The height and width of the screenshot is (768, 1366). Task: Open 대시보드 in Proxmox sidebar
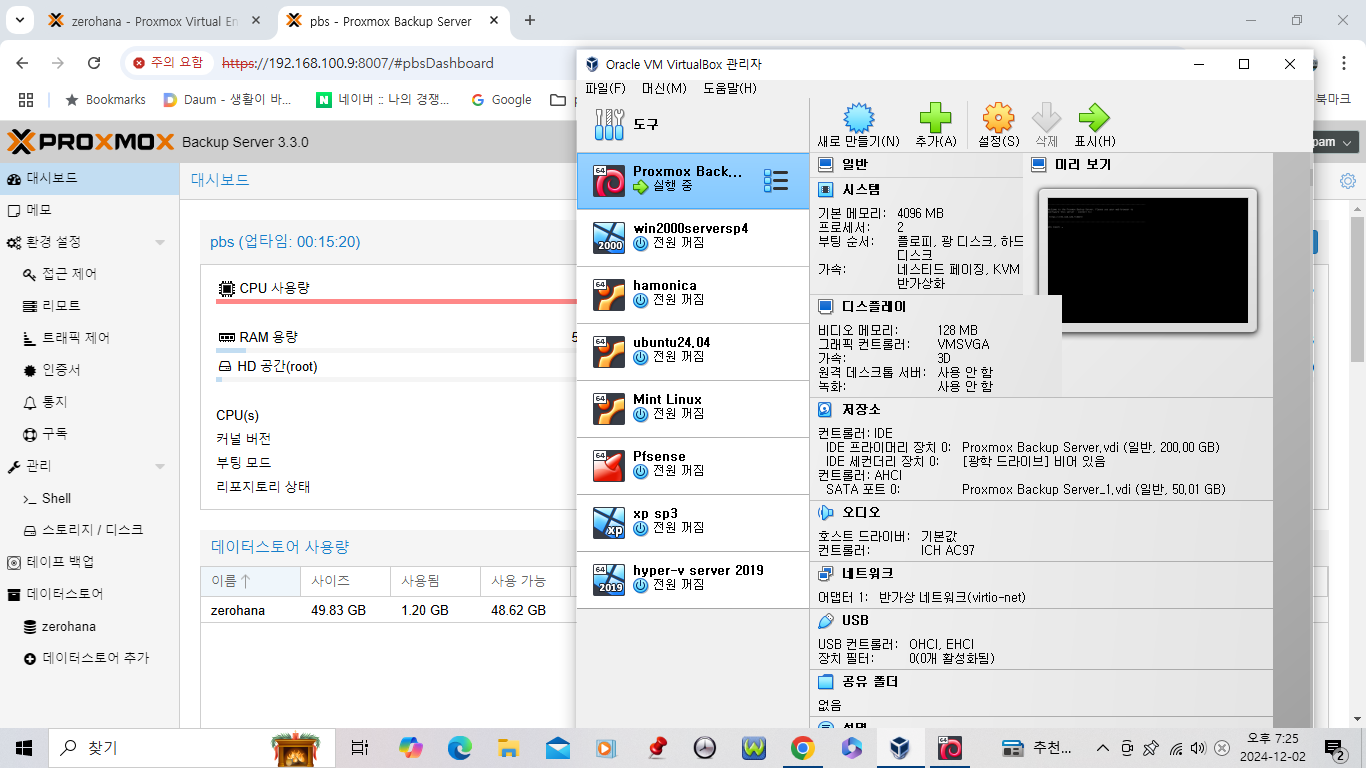90,179
